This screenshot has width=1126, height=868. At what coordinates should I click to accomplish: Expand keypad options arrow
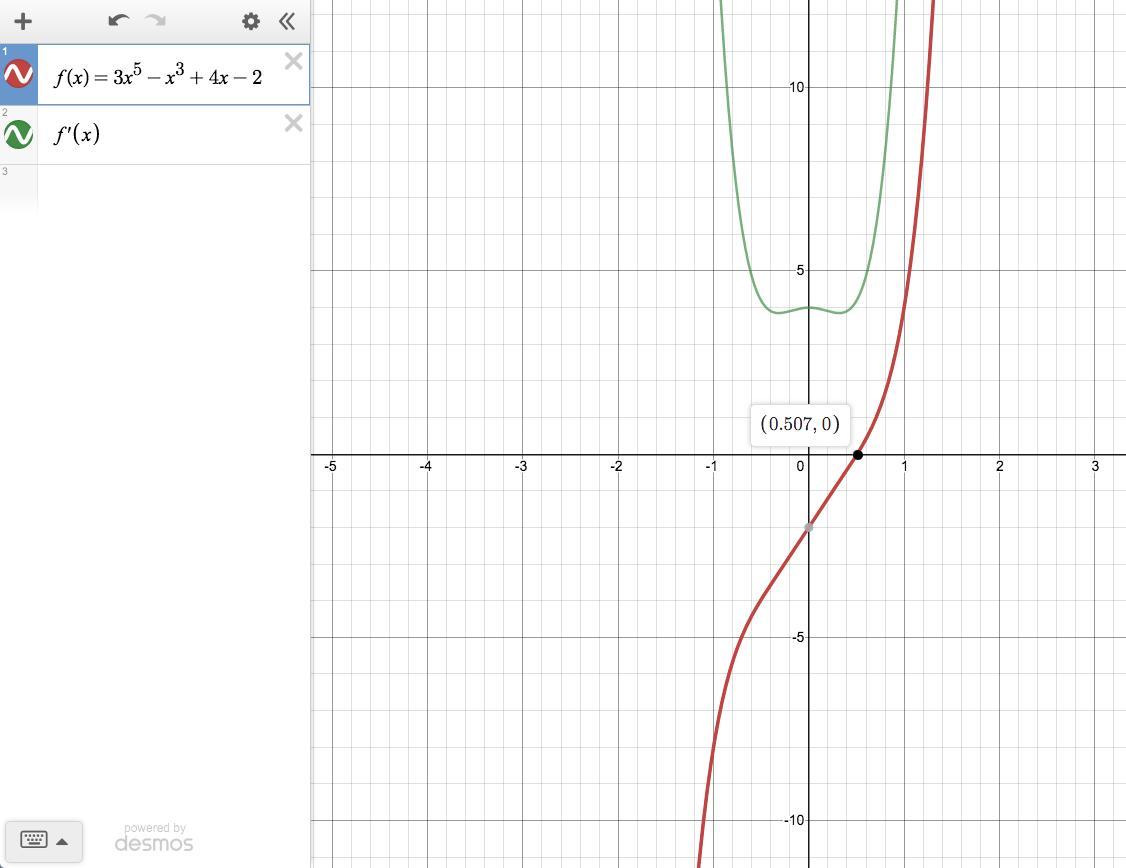[62, 841]
